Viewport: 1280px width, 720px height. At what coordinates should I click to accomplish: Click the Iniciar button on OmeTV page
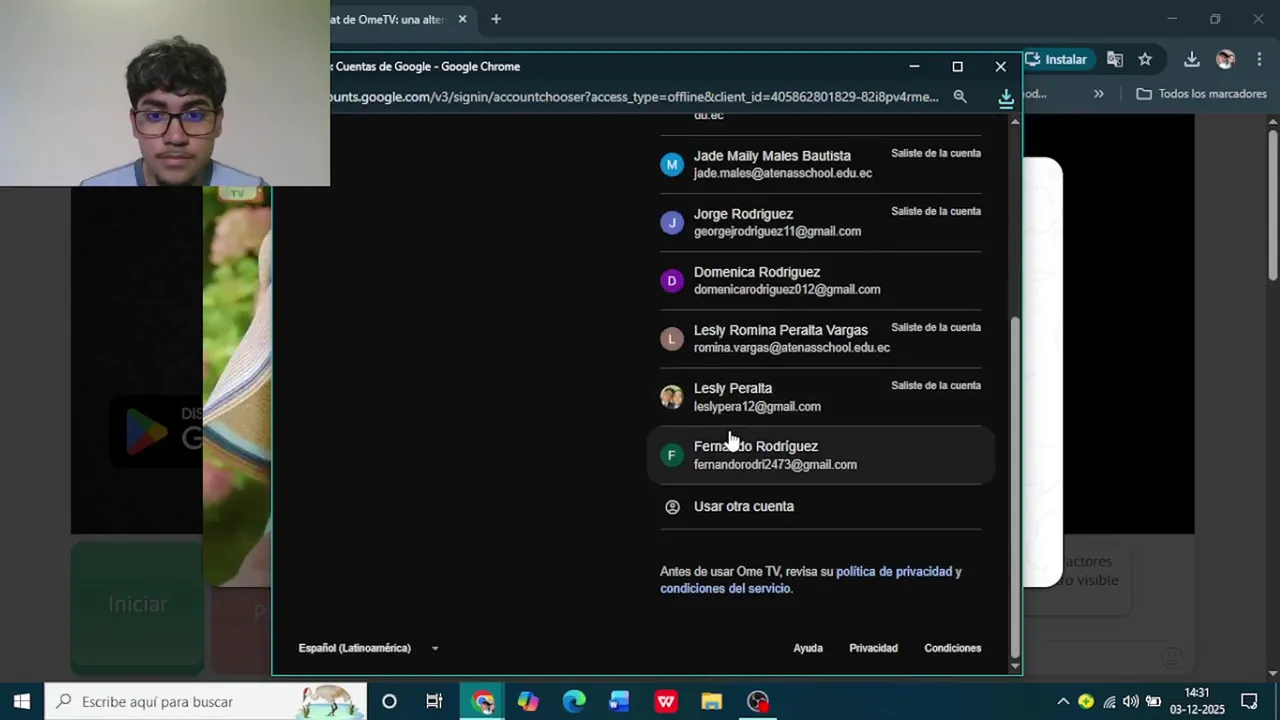137,604
